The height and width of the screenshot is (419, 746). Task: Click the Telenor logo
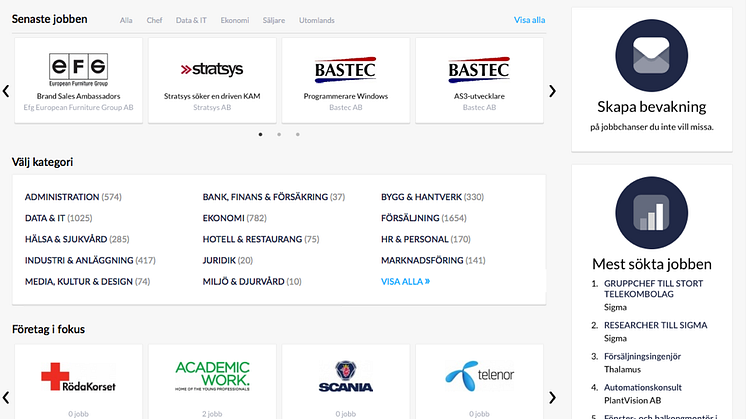(x=479, y=376)
